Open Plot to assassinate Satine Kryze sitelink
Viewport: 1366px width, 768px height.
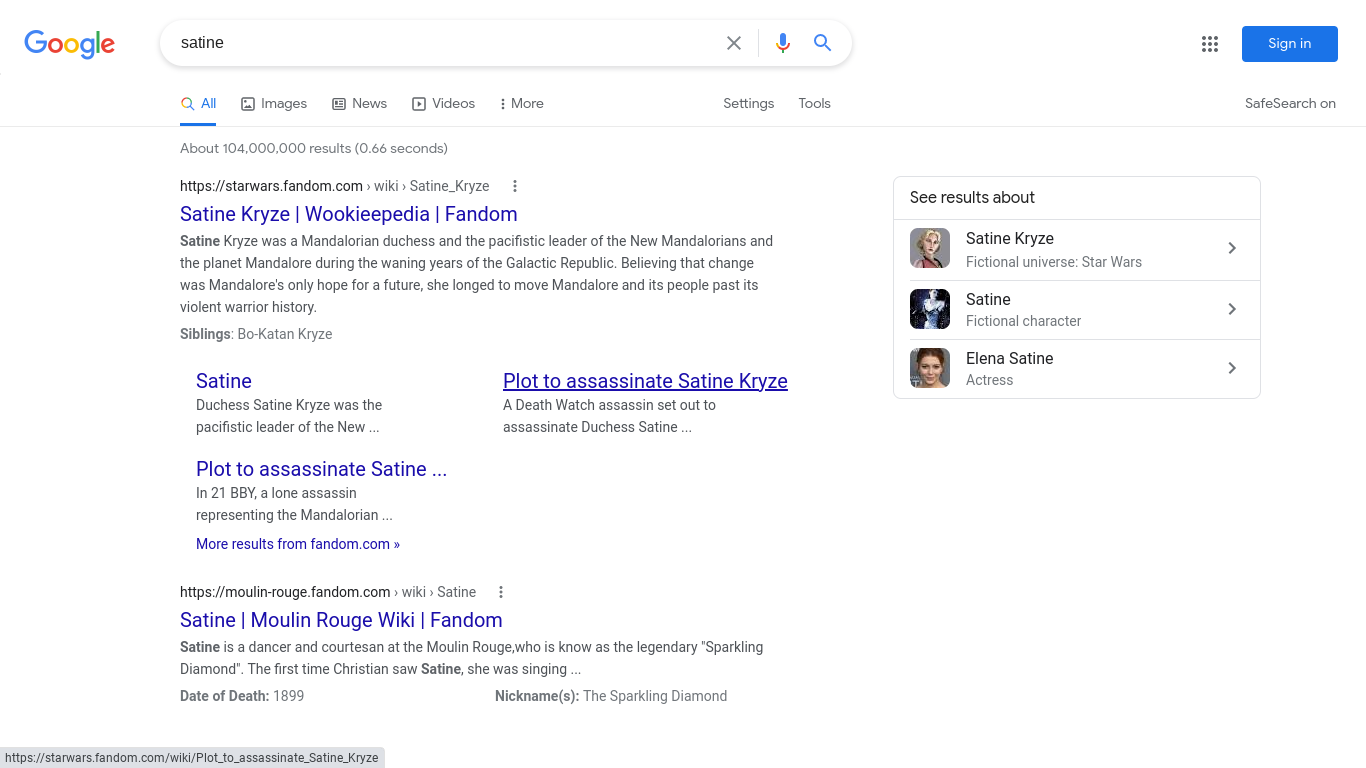click(645, 381)
